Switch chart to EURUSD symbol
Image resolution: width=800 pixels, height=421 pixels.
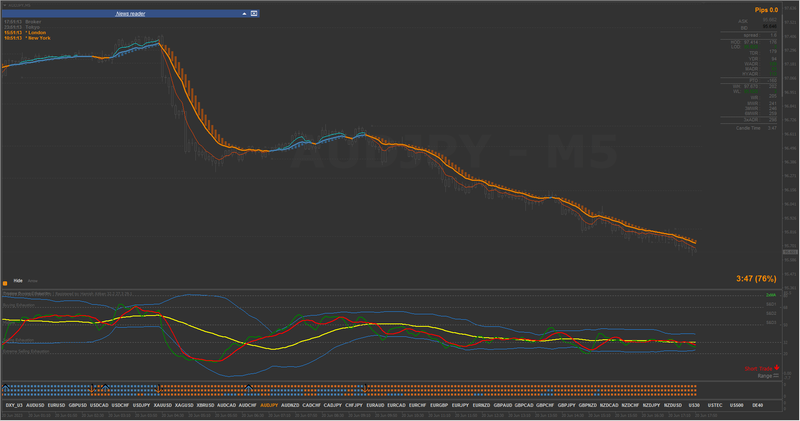coord(57,405)
